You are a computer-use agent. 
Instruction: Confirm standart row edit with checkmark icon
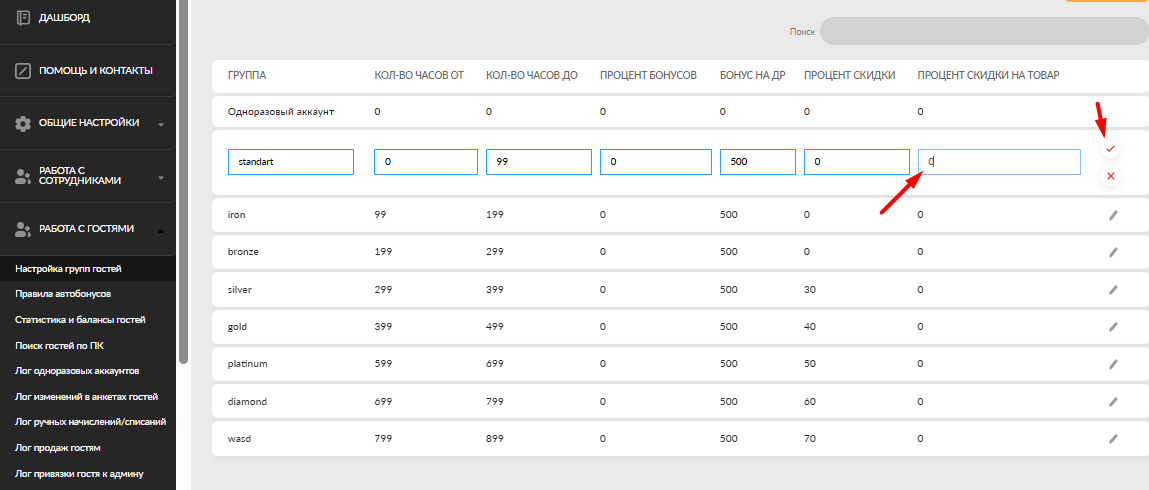coord(1110,149)
